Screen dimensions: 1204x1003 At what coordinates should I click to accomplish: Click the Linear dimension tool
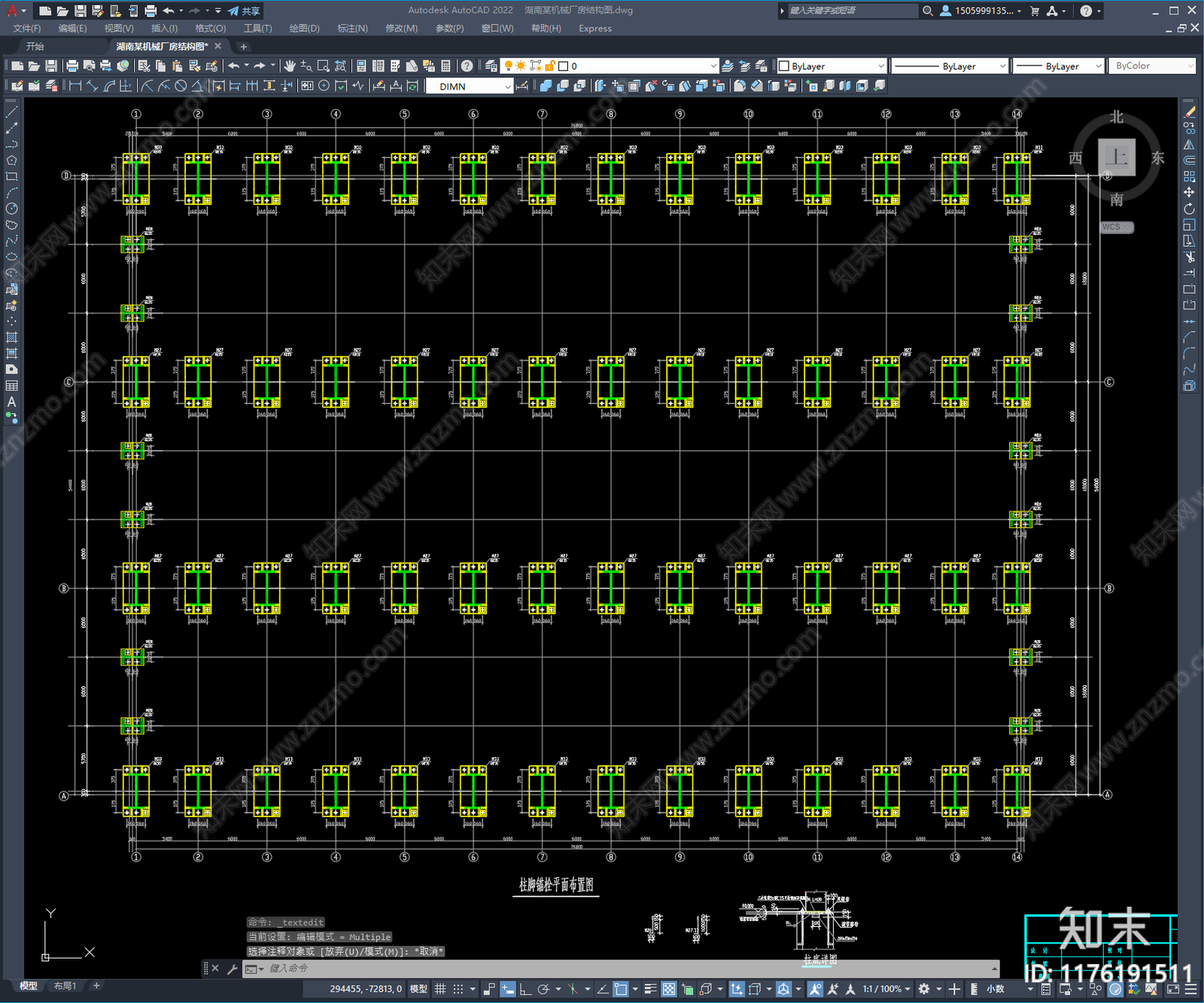pos(75,86)
